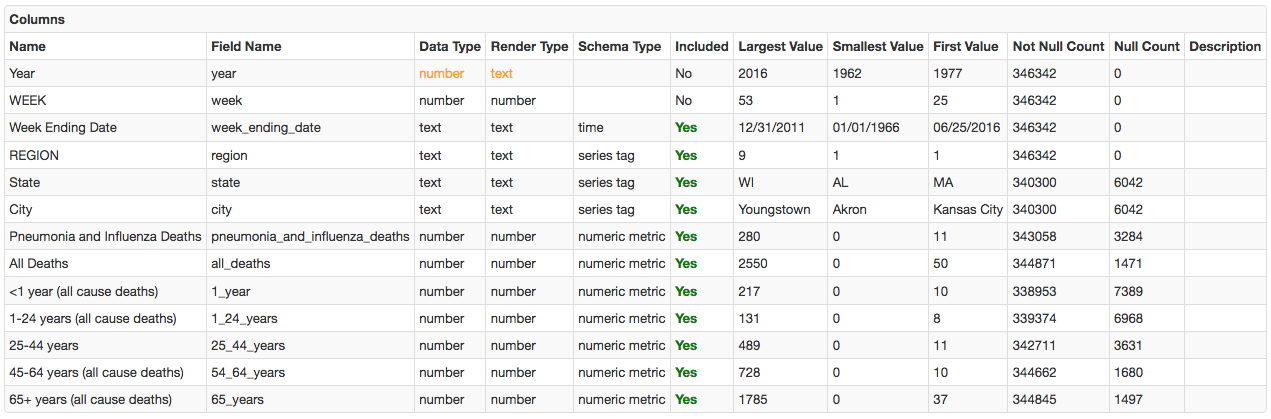The width and height of the screenshot is (1271, 419).
Task: Click the 7389 null count value
Action: pyautogui.click(x=1128, y=291)
